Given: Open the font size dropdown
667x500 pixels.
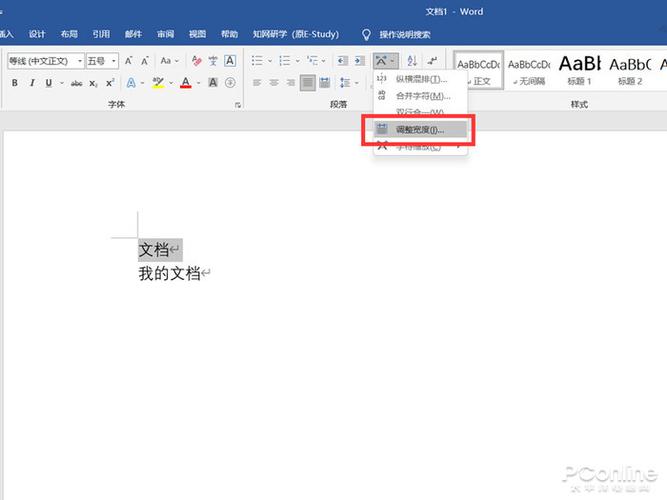Looking at the screenshot, I should (114, 61).
